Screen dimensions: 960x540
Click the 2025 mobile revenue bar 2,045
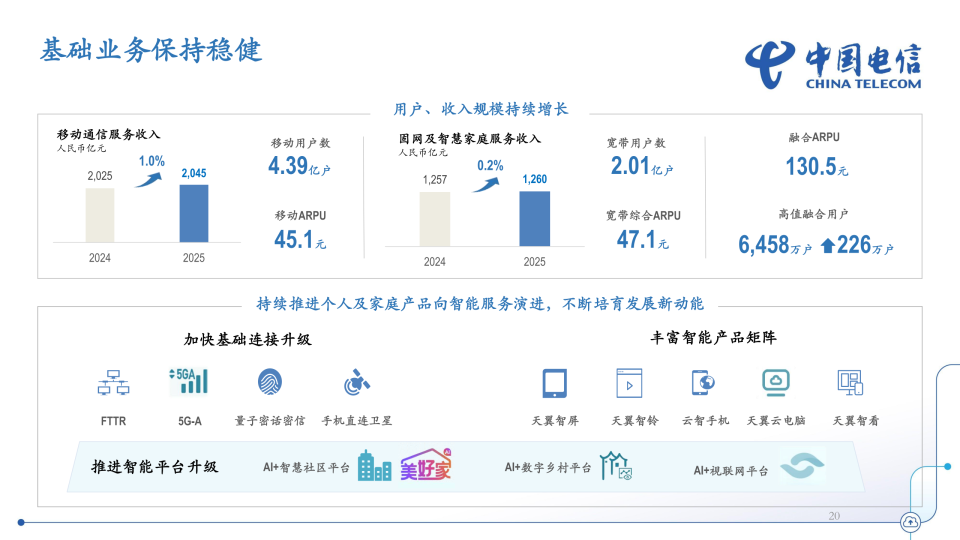[x=193, y=214]
